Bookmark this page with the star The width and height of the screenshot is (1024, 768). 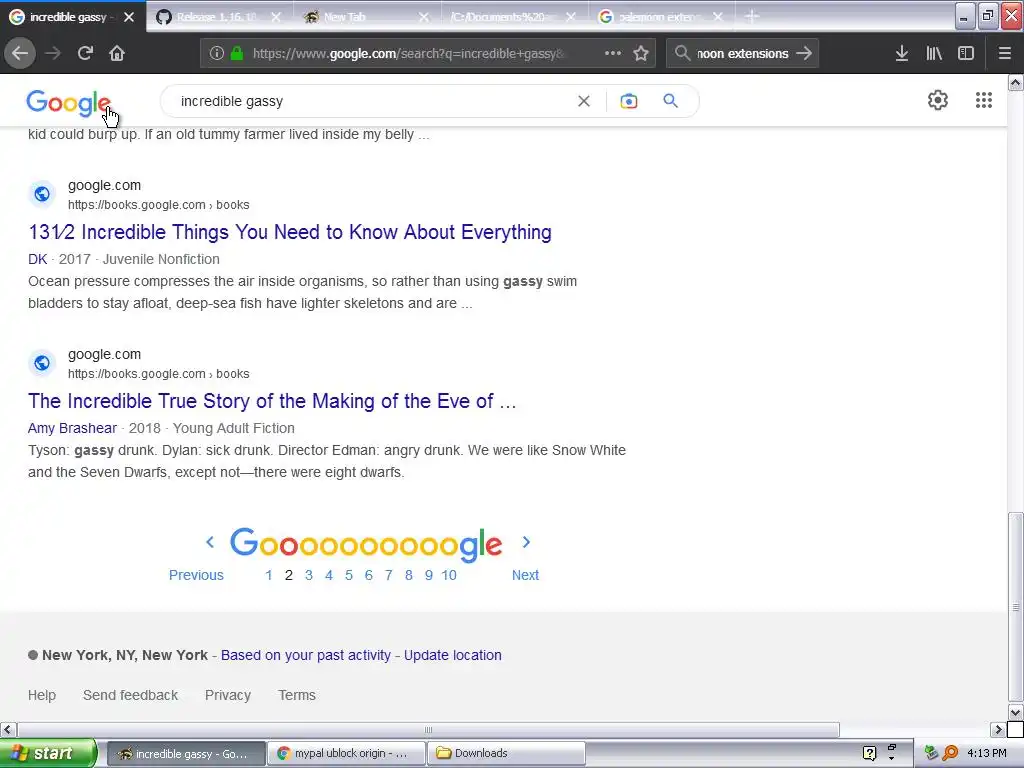pyautogui.click(x=641, y=54)
